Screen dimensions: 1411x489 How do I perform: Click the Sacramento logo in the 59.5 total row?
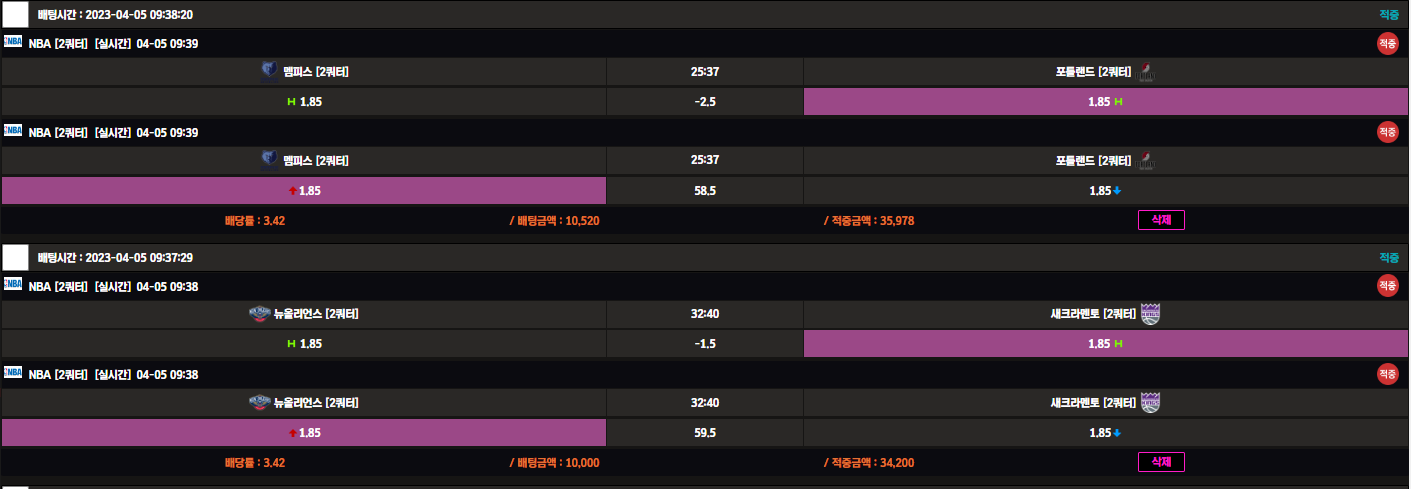1150,403
